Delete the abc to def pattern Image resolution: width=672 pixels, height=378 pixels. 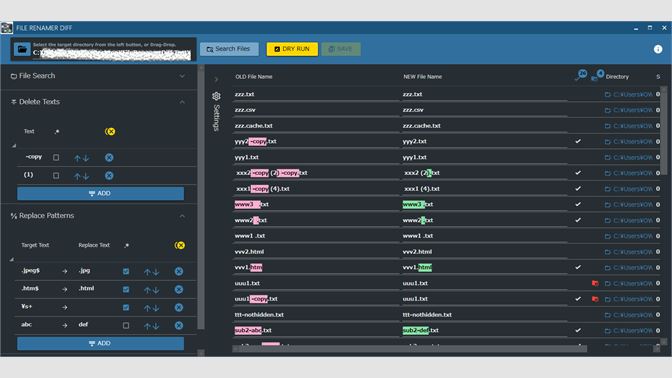(x=179, y=325)
